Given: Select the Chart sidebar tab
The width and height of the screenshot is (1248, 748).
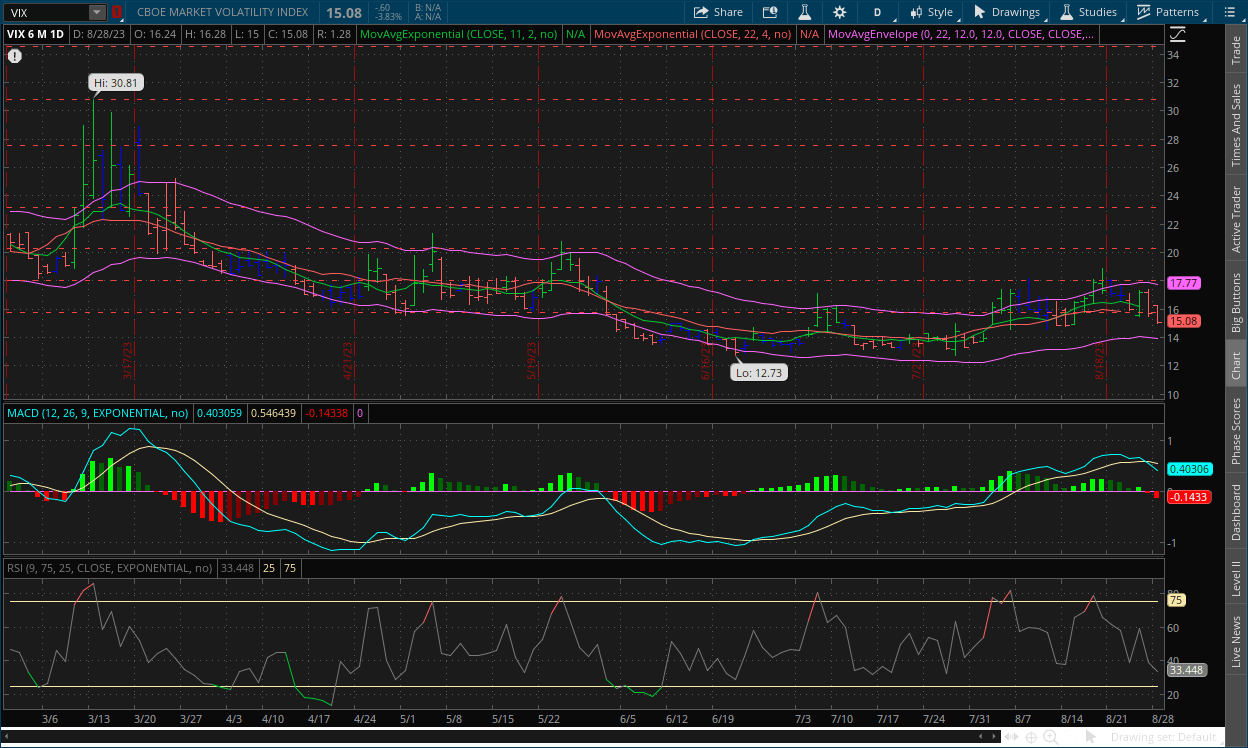Looking at the screenshot, I should [x=1237, y=365].
